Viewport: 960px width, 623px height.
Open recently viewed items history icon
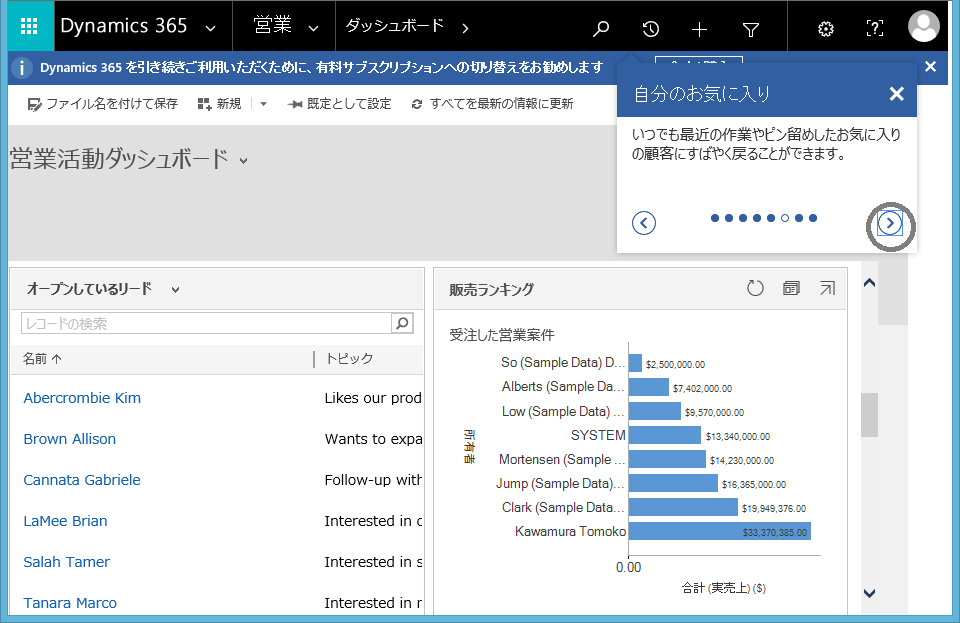650,28
